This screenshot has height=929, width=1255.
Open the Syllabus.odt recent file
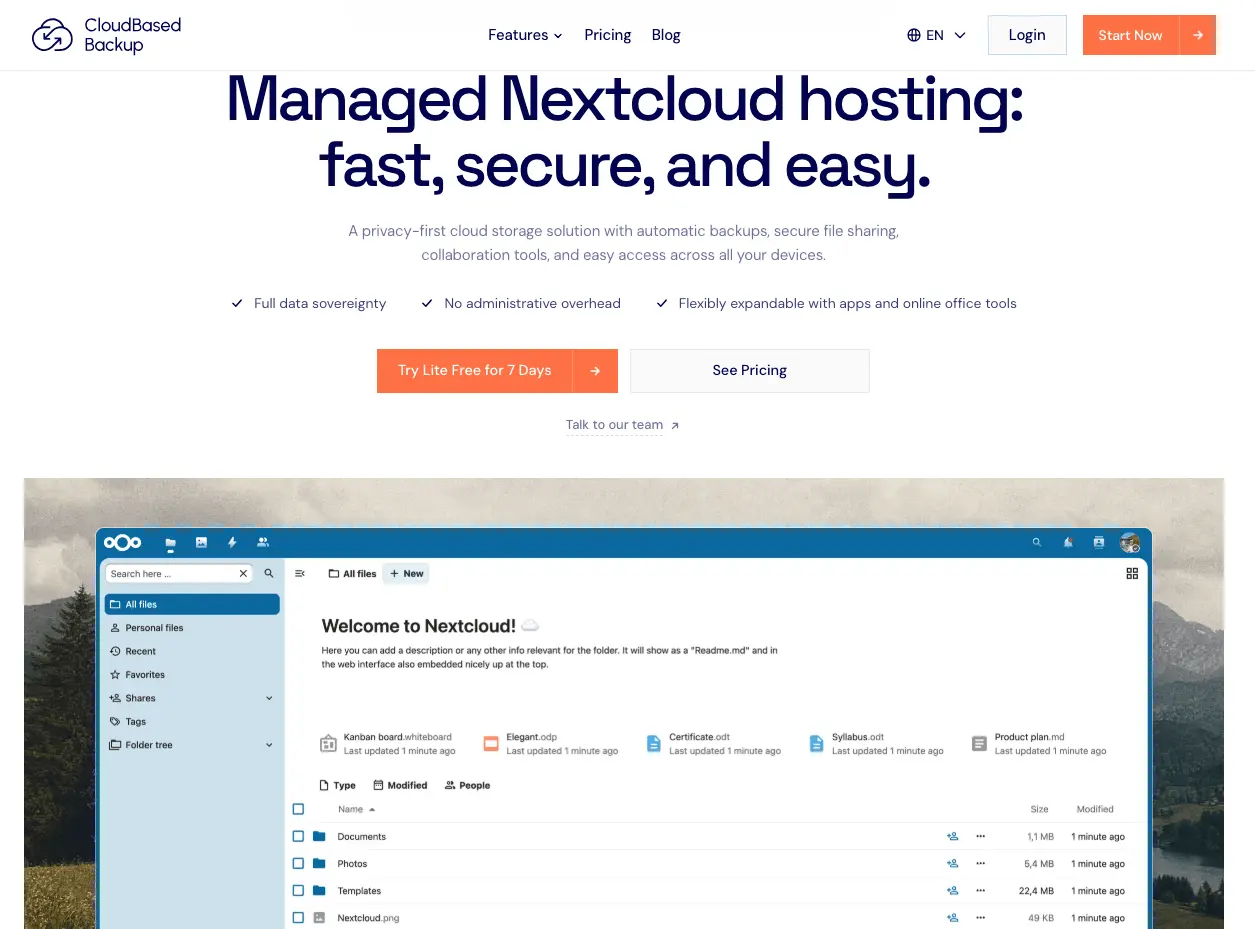pos(877,744)
